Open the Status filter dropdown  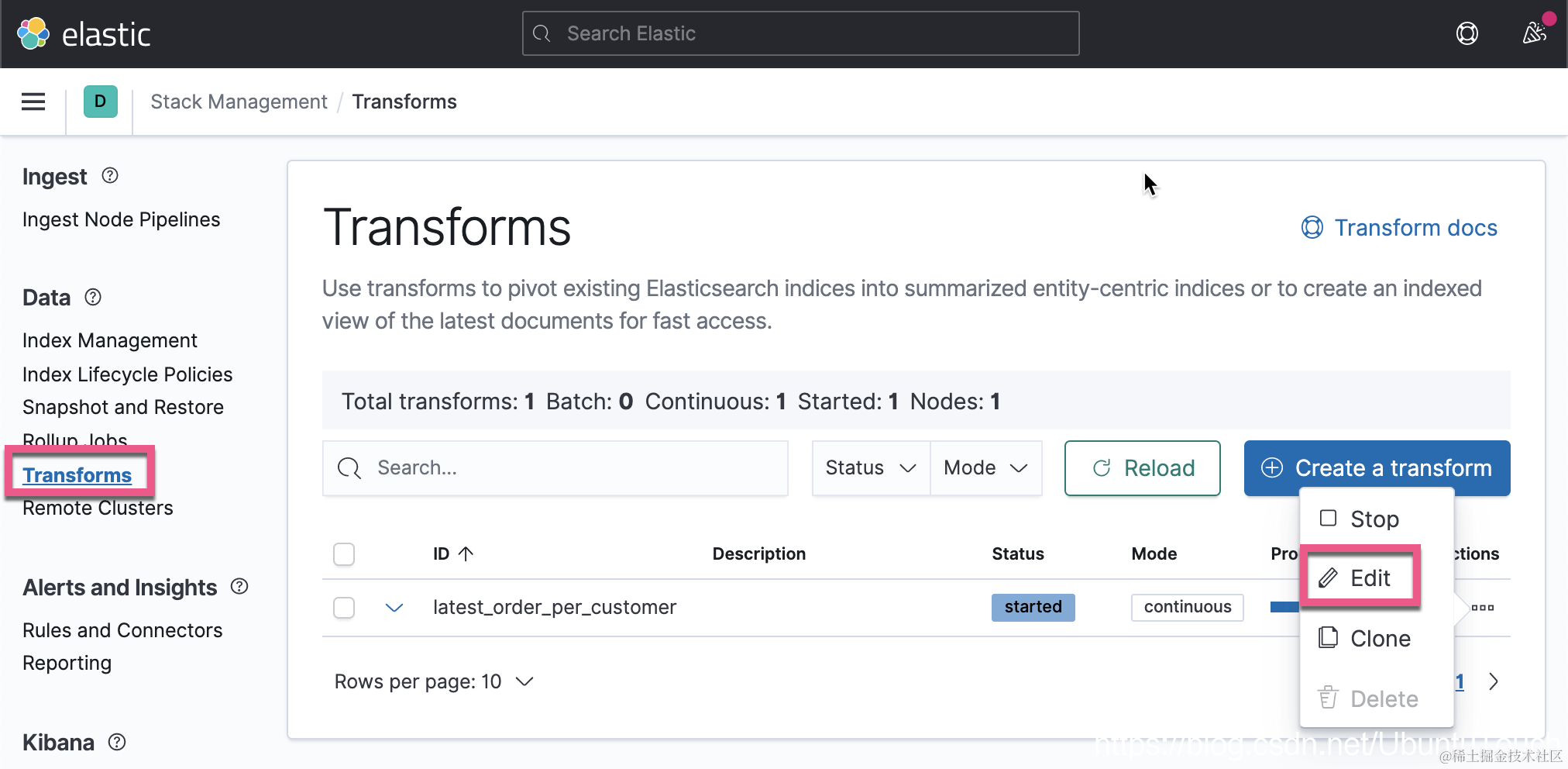(x=871, y=468)
